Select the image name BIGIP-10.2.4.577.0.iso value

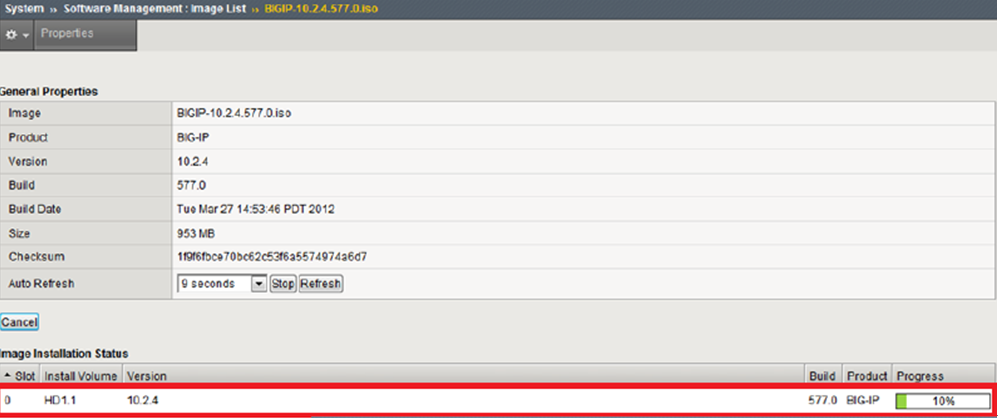(235, 114)
